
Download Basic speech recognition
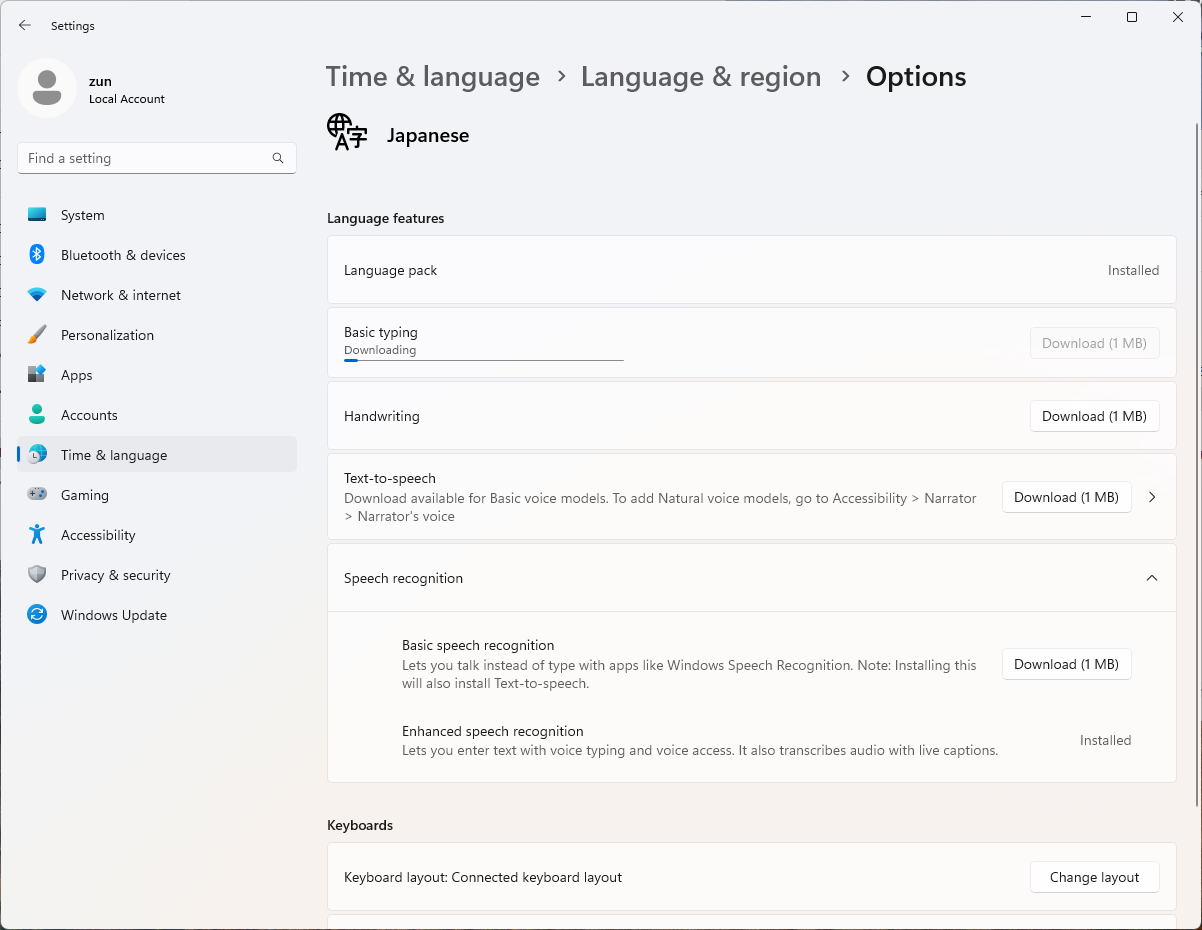(x=1066, y=664)
